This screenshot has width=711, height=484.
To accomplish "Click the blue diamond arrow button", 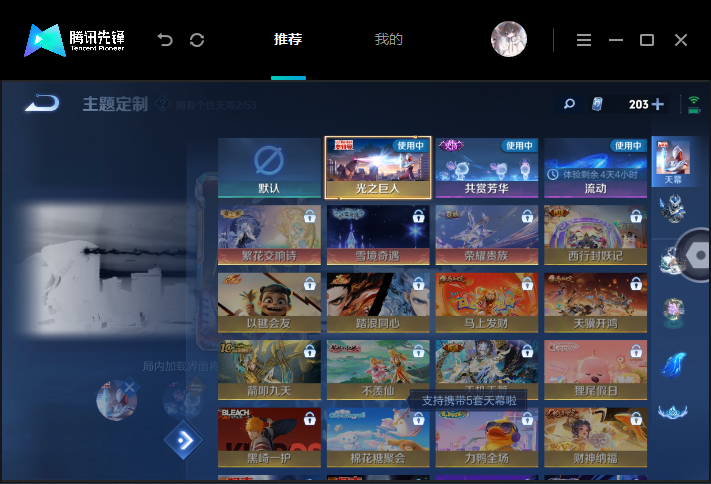I will click(x=184, y=440).
